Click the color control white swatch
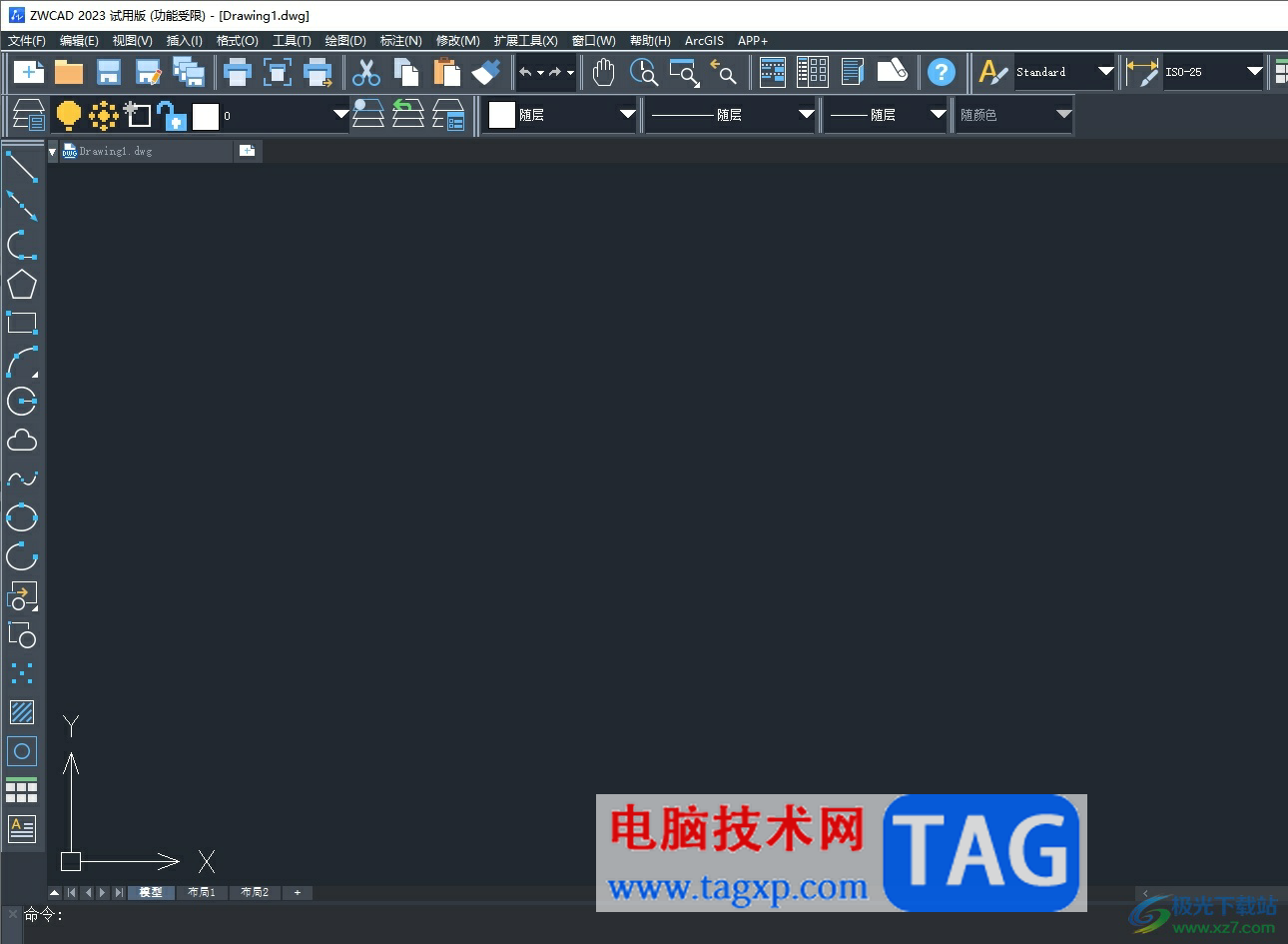 tap(502, 115)
